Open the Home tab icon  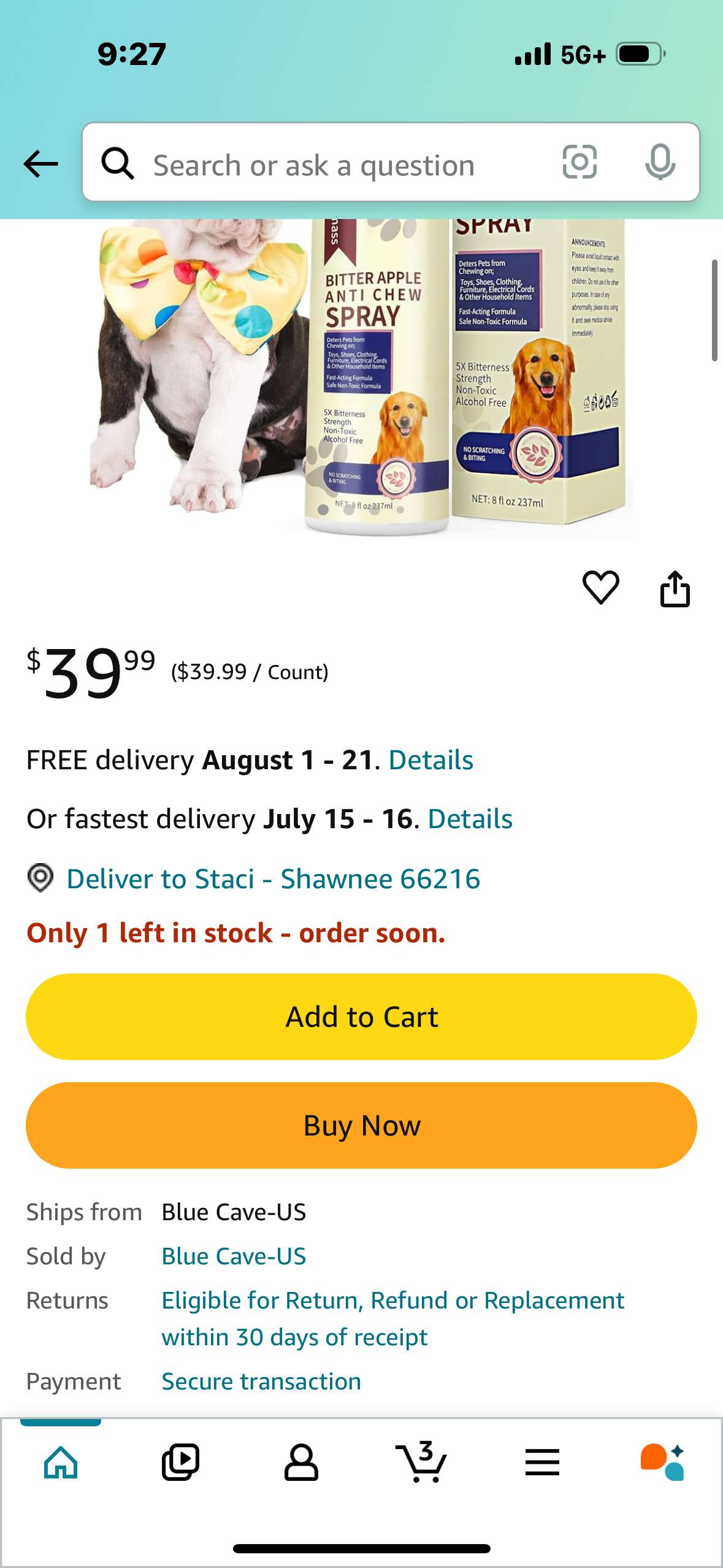coord(61,1462)
